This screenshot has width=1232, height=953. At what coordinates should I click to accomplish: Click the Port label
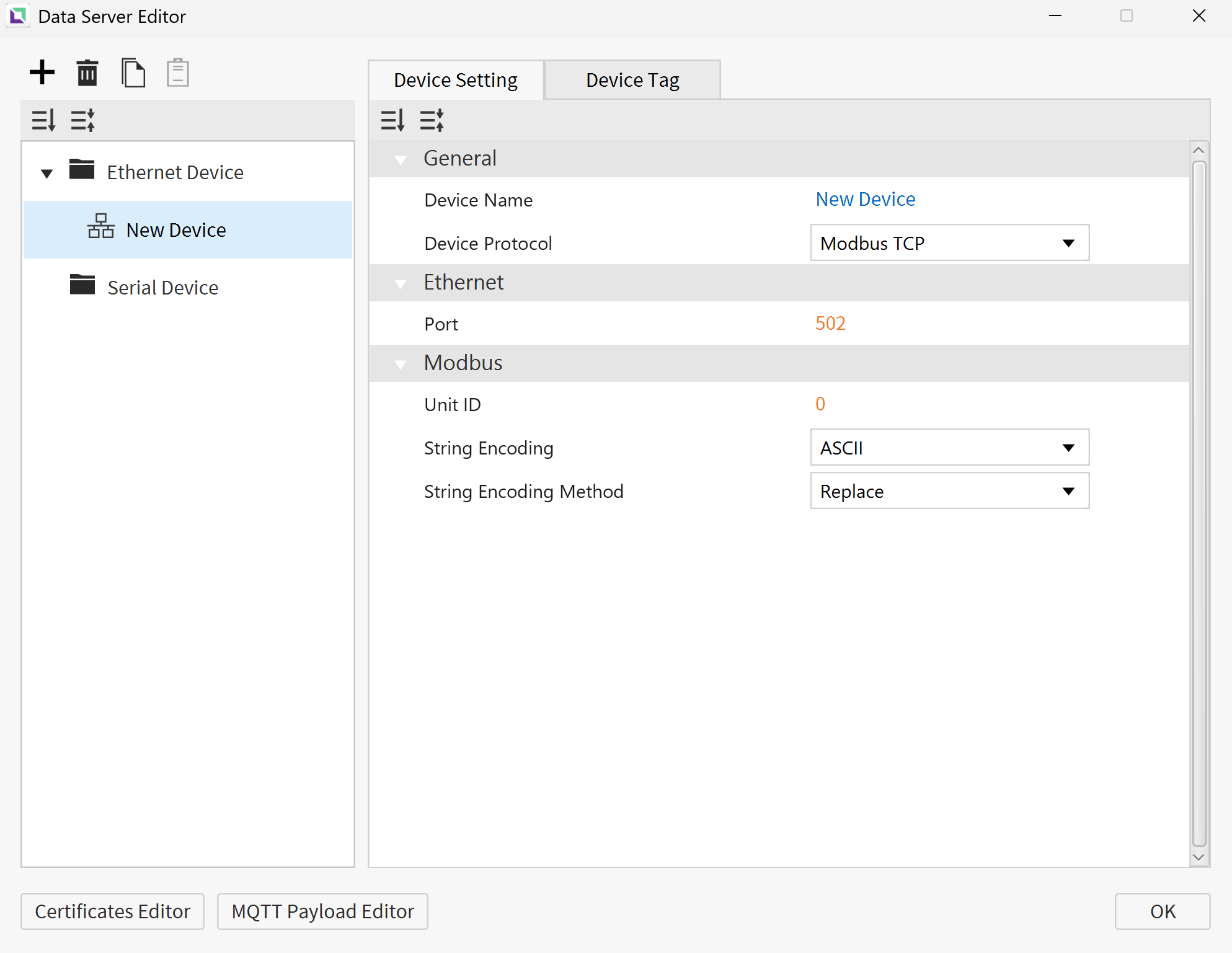(441, 324)
